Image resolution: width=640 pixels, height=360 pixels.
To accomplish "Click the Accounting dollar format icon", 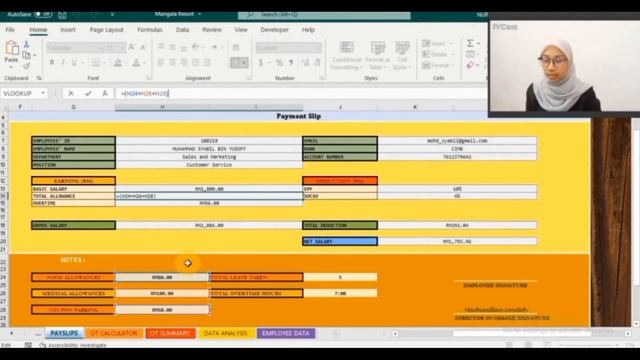I will 260,63.
